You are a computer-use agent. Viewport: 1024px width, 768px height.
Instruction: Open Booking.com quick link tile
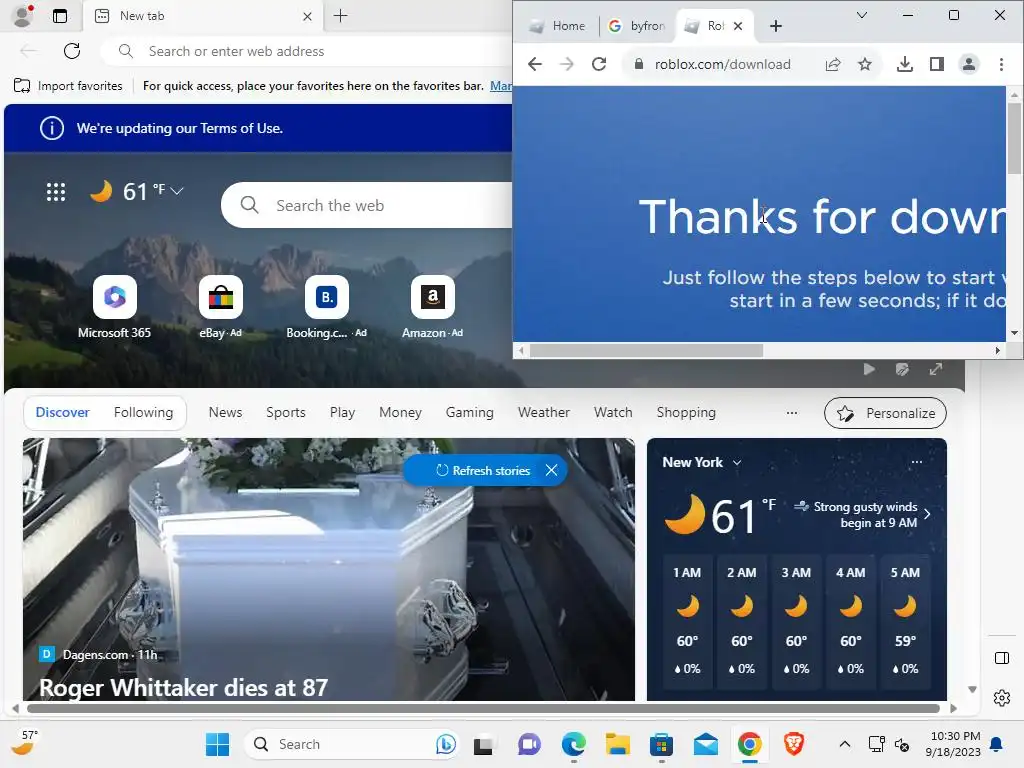(327, 306)
